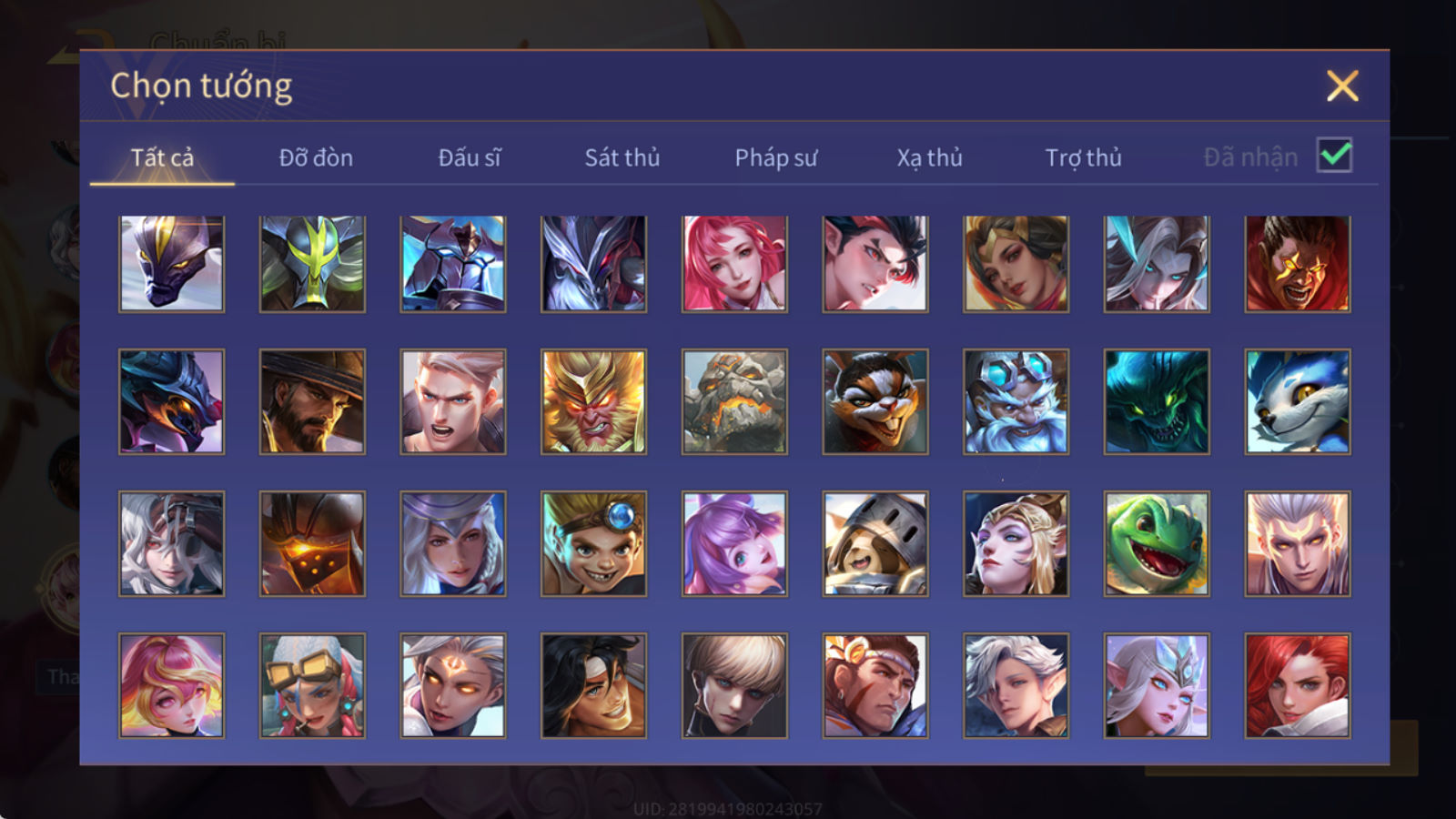The image size is (1456, 819).
Task: Select the Monkey King hero with golden crown
Action: [593, 401]
